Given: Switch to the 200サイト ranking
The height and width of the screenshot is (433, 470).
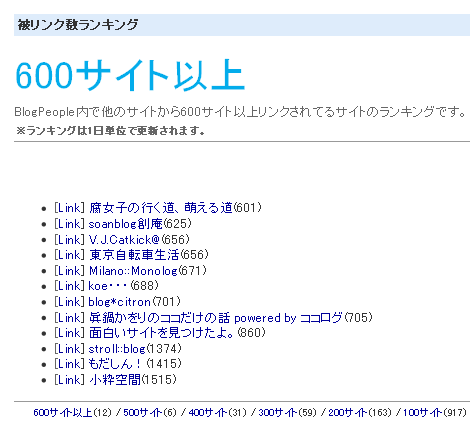Looking at the screenshot, I should (348, 413).
